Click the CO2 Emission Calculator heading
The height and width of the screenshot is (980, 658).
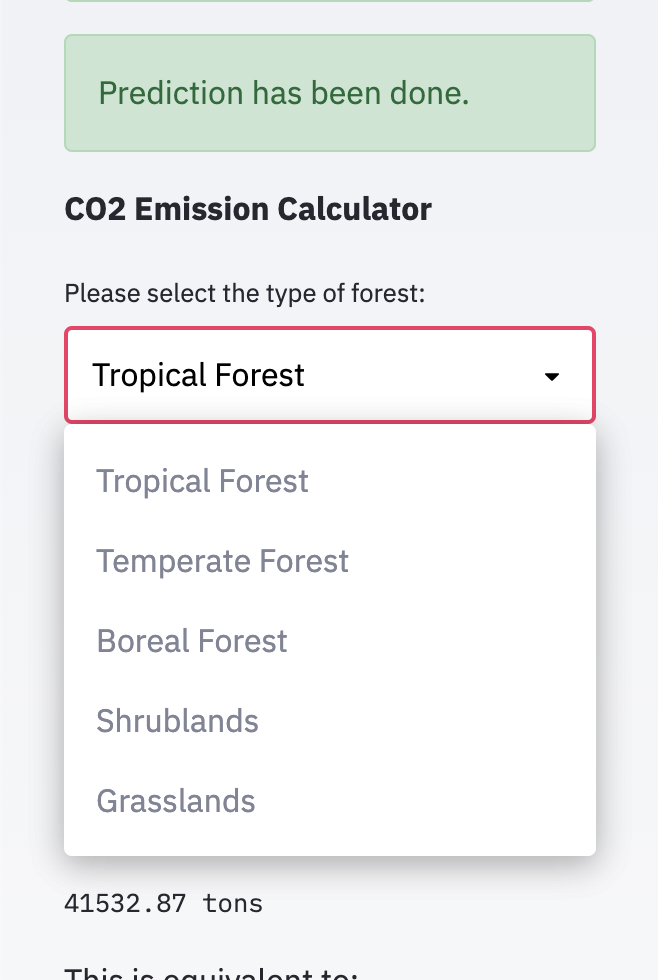pyautogui.click(x=248, y=209)
